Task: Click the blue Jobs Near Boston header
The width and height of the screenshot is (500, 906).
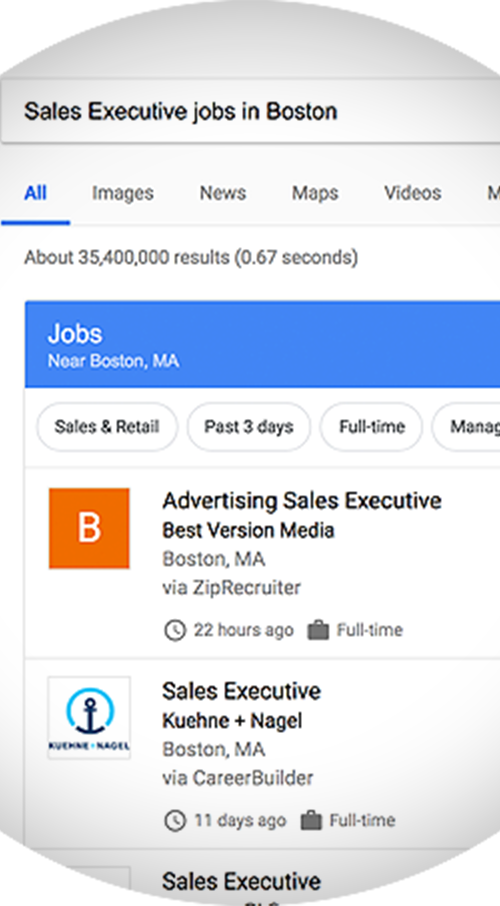Action: click(262, 344)
